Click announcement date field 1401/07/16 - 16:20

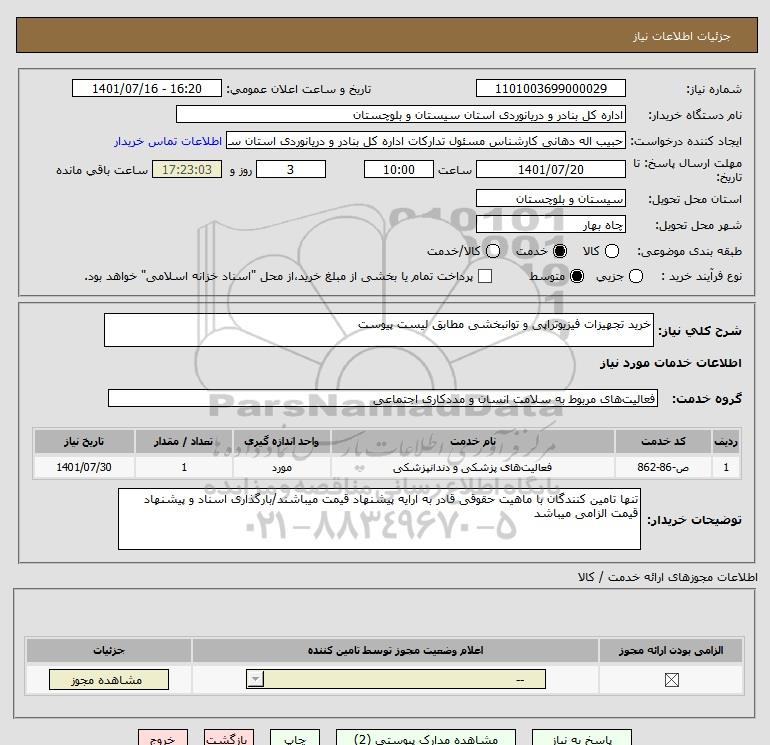tap(147, 88)
